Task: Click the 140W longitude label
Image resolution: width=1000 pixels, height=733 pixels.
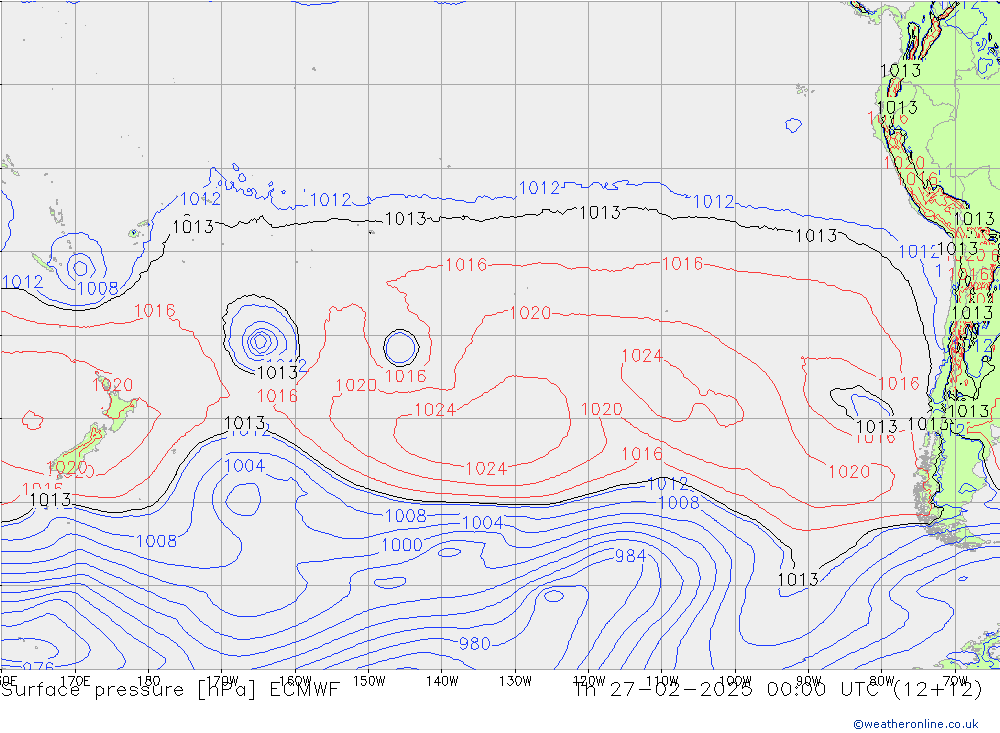Action: pos(442,681)
